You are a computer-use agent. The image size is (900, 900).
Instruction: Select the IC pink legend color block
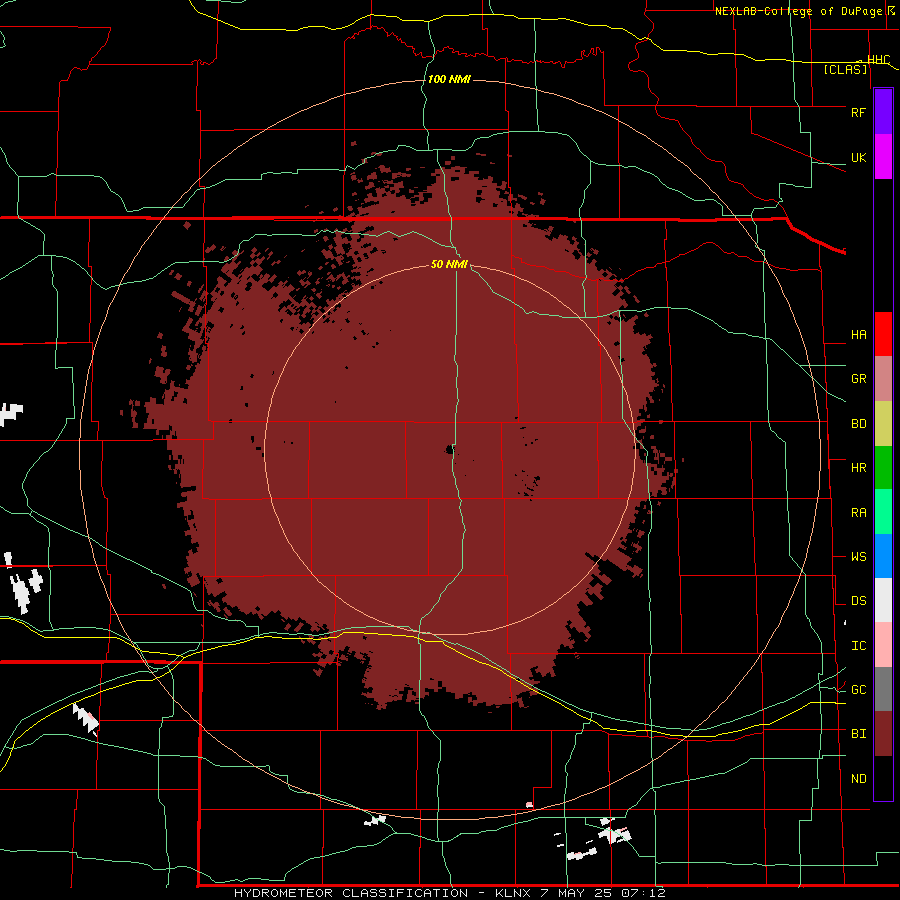(883, 645)
